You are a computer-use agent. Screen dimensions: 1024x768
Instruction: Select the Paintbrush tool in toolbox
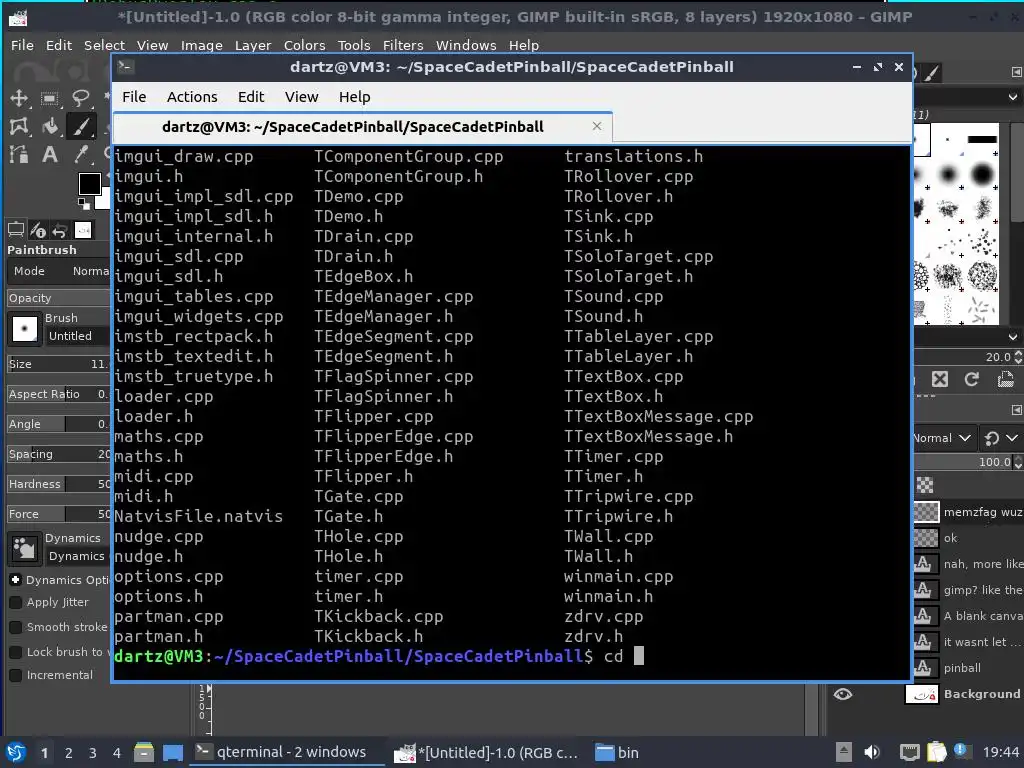tap(80, 127)
